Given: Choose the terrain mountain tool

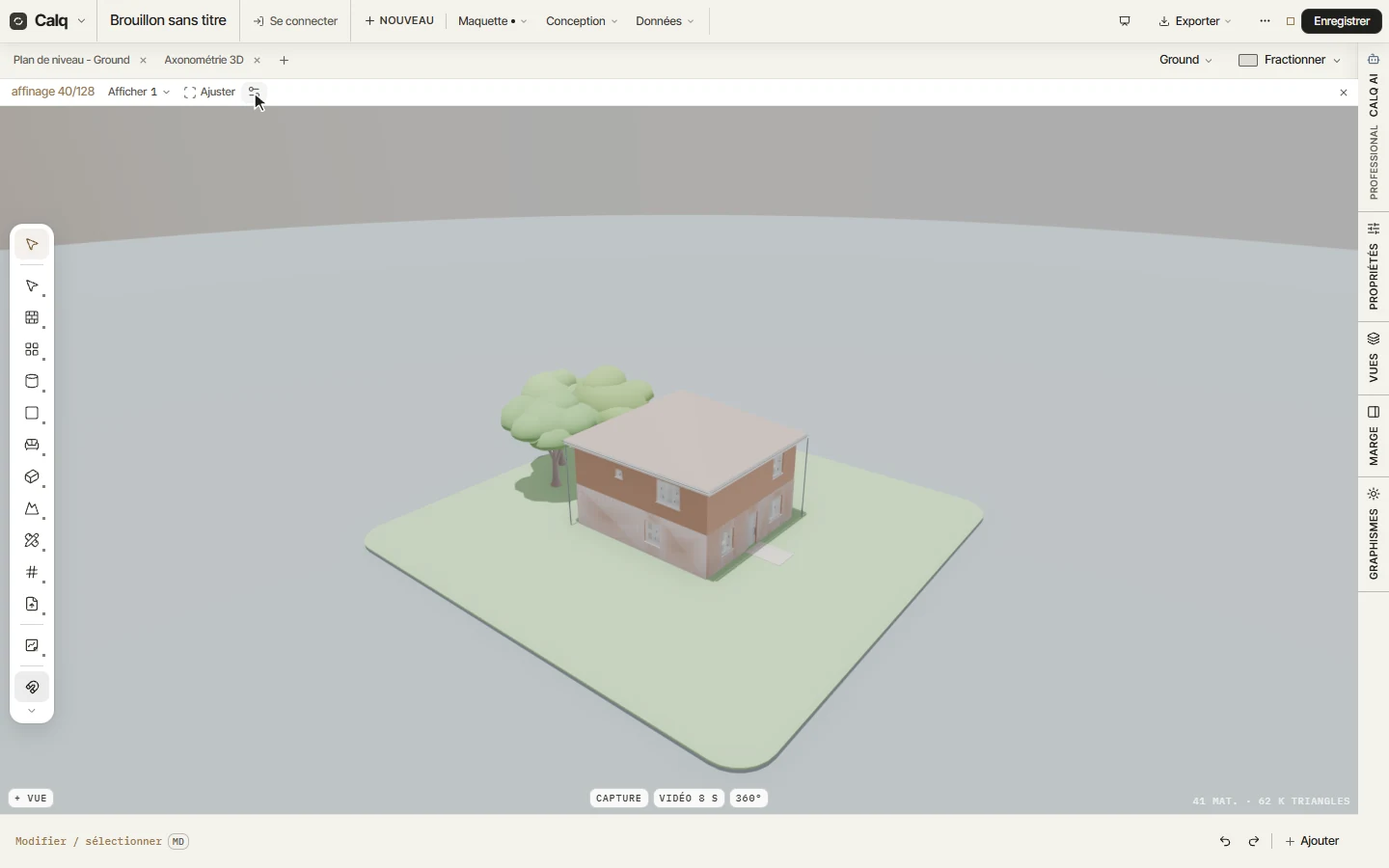Looking at the screenshot, I should (x=32, y=509).
